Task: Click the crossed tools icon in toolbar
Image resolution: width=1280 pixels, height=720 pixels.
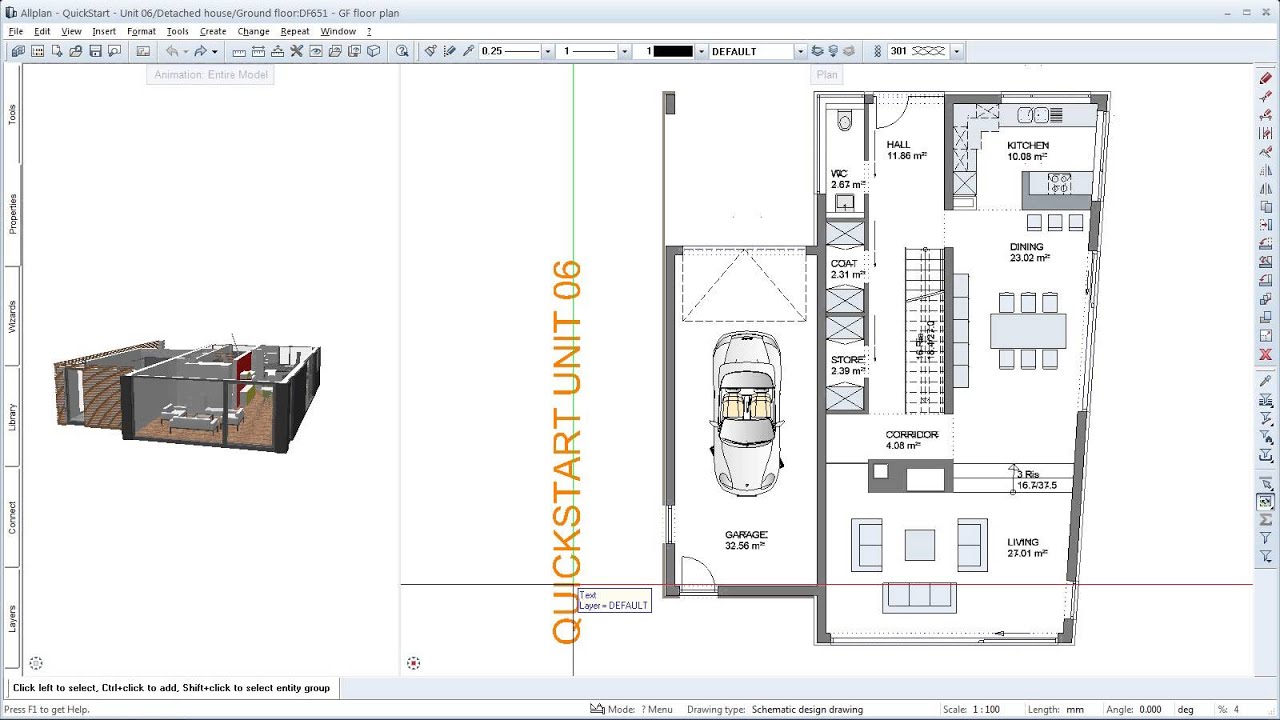Action: (x=297, y=51)
